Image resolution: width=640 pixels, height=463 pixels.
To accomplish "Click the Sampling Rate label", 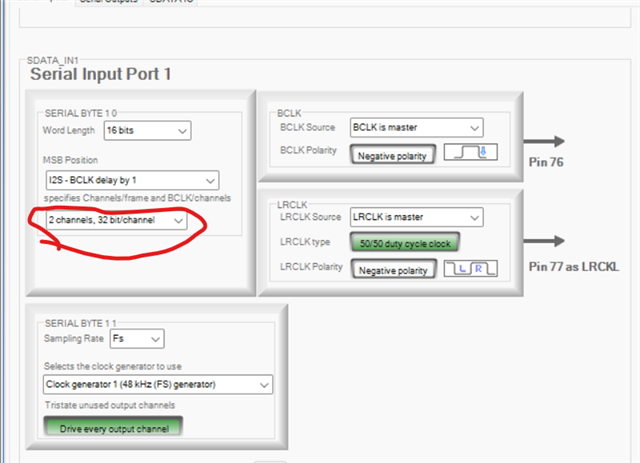I will 73,338.
